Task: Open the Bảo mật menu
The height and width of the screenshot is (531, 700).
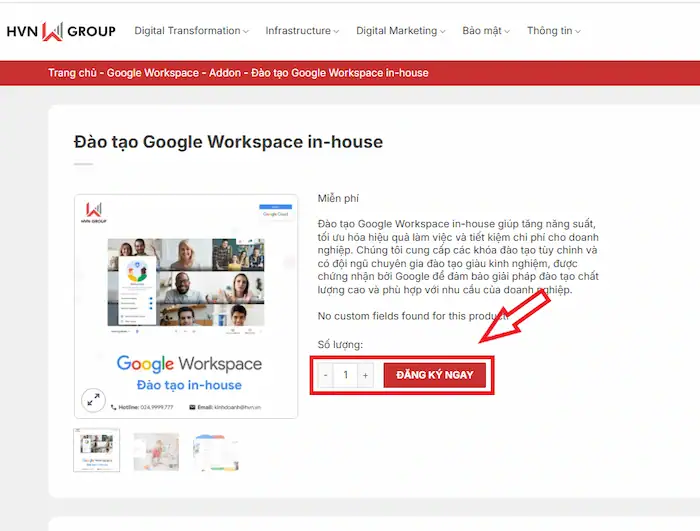Action: pyautogui.click(x=485, y=31)
